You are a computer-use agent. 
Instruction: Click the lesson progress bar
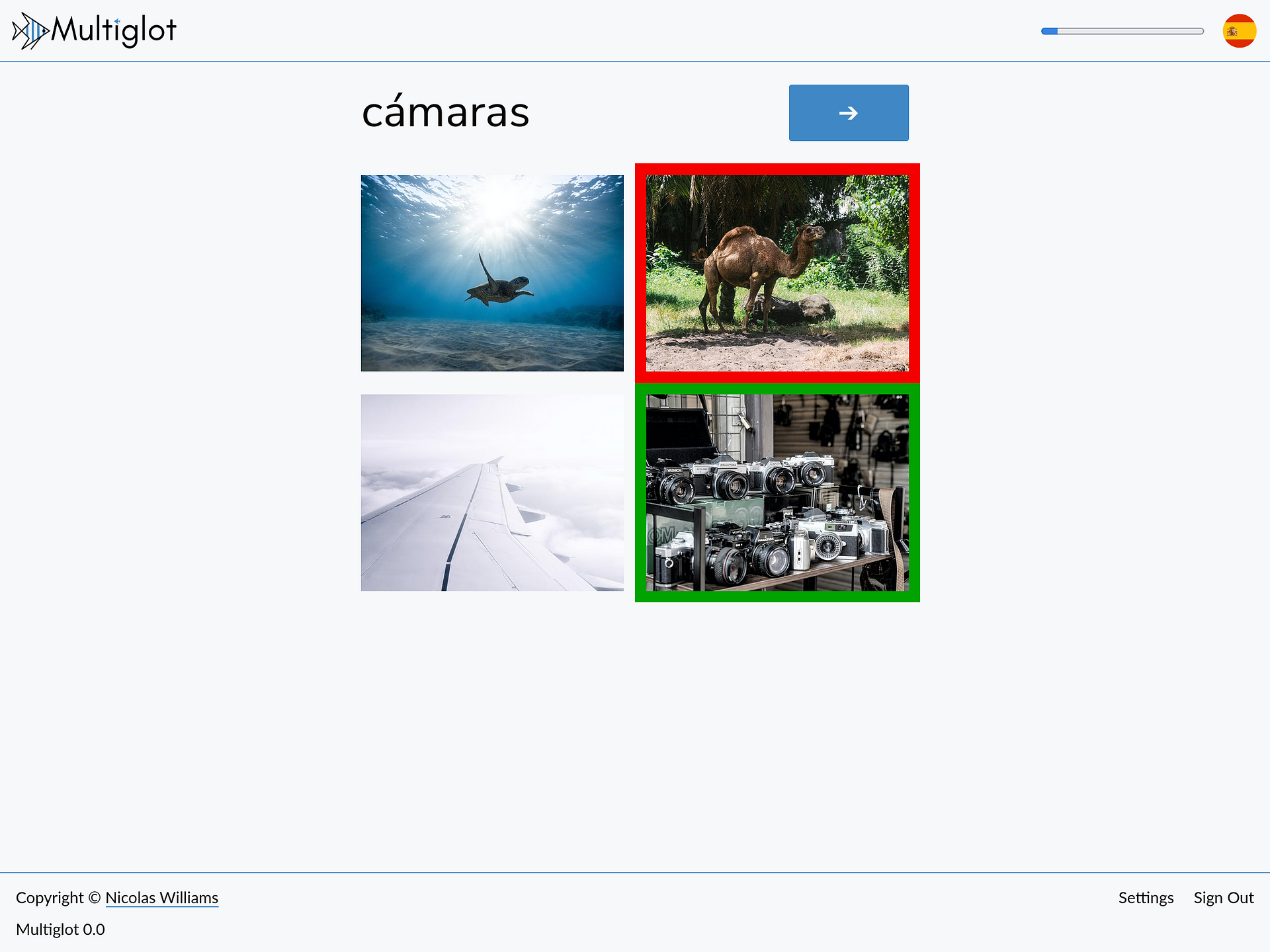[x=1122, y=31]
